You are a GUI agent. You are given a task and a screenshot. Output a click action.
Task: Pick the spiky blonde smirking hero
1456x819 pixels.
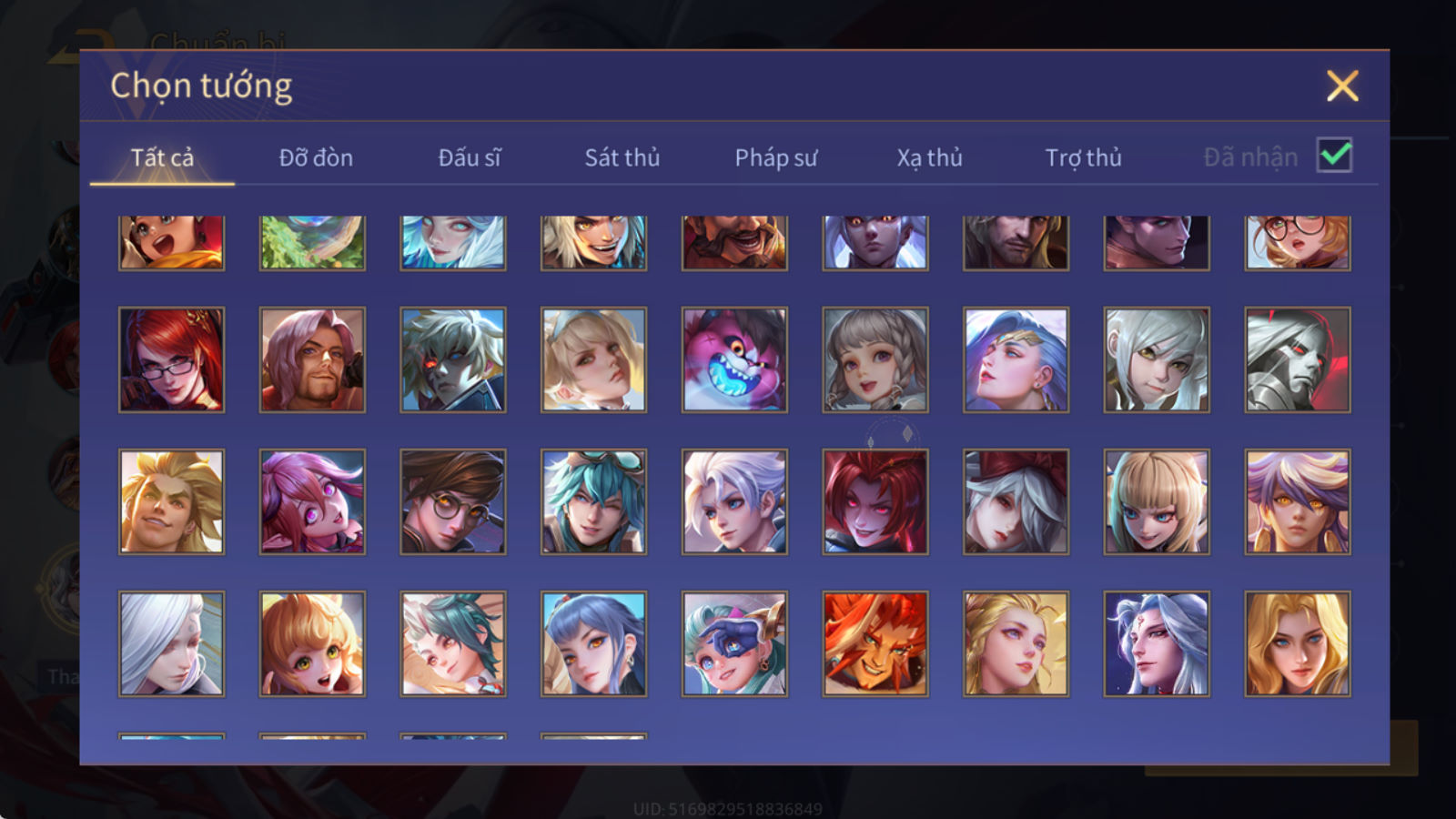click(x=171, y=501)
